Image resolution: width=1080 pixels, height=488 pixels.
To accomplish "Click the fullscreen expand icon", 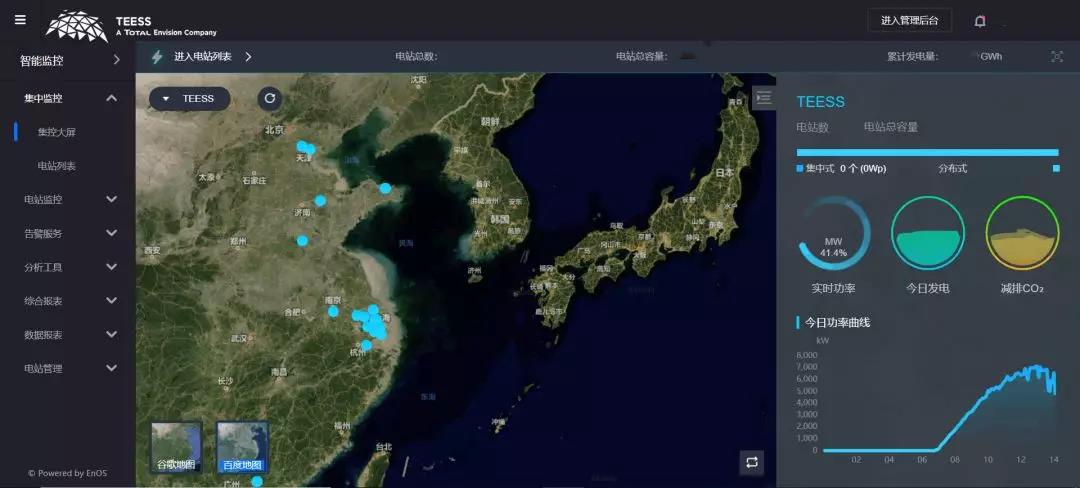I will click(x=1057, y=57).
